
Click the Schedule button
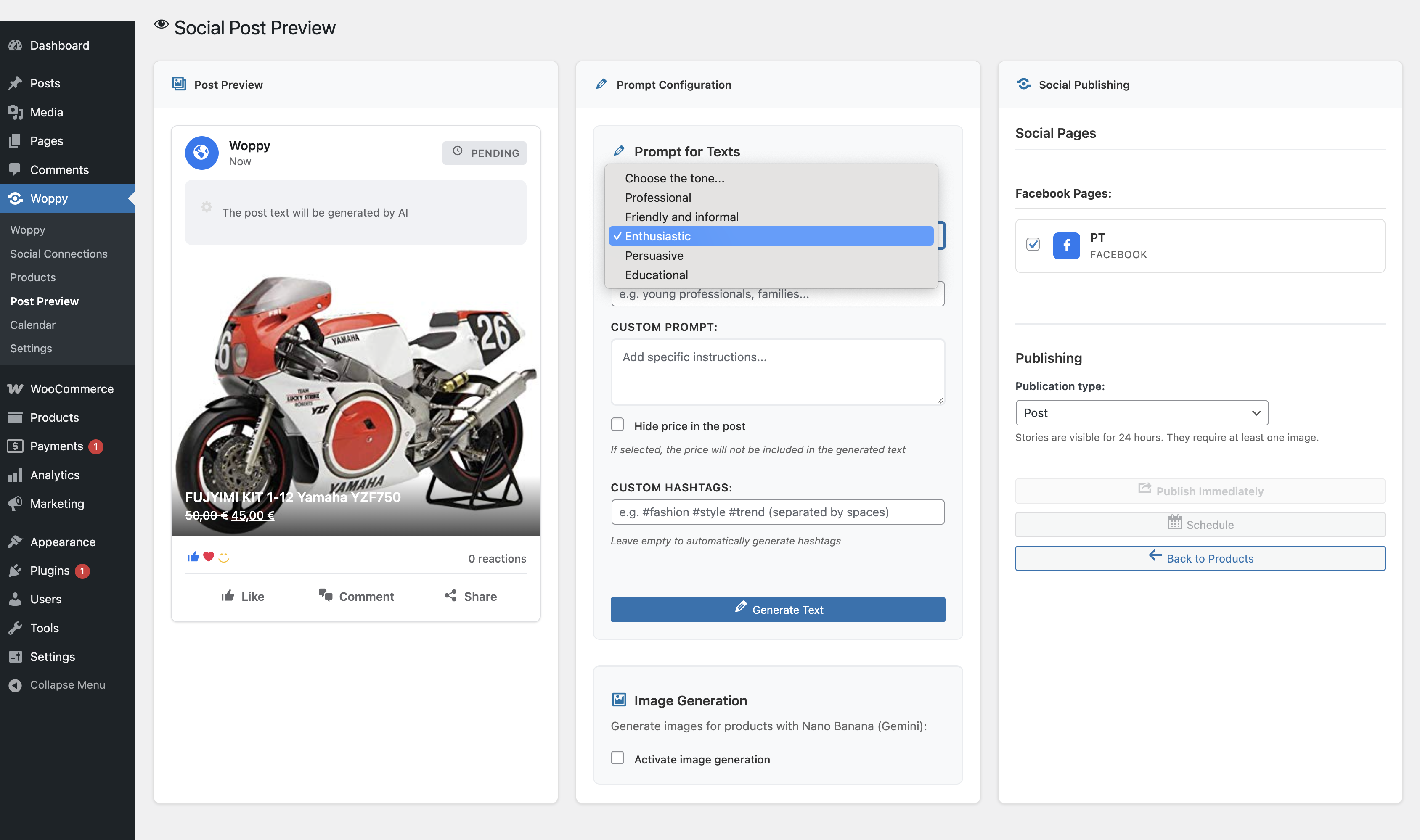coord(1200,525)
